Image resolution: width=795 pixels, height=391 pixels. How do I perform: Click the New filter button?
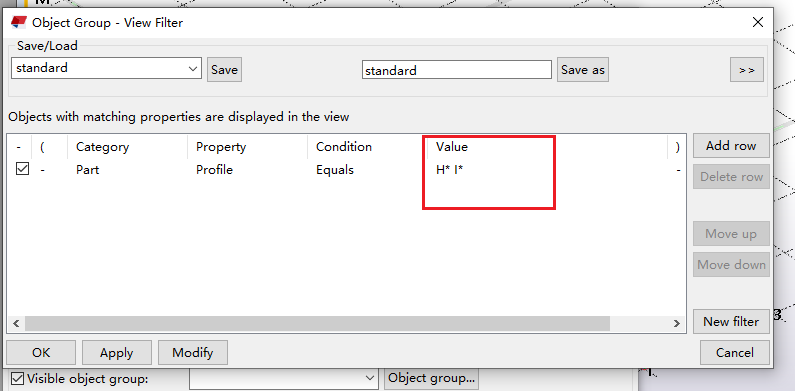coord(731,322)
